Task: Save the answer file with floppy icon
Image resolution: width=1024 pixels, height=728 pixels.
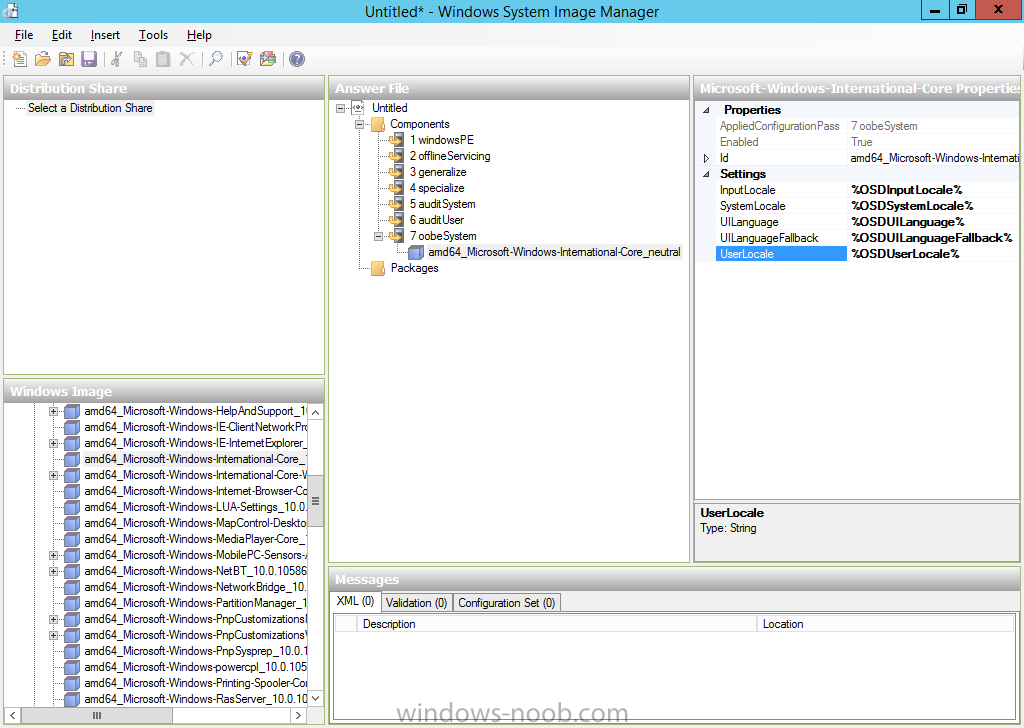Action: [89, 59]
